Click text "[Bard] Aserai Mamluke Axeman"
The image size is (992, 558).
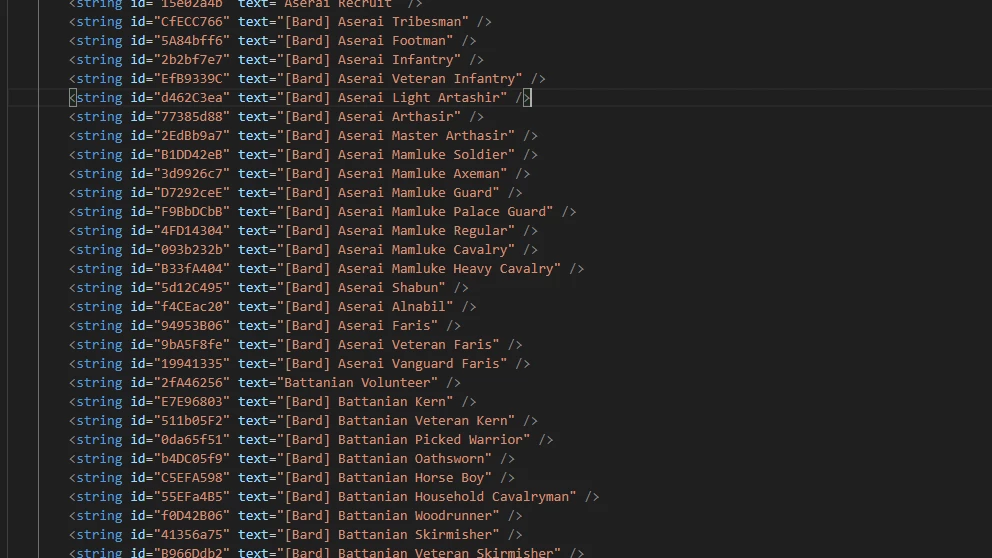(x=392, y=173)
